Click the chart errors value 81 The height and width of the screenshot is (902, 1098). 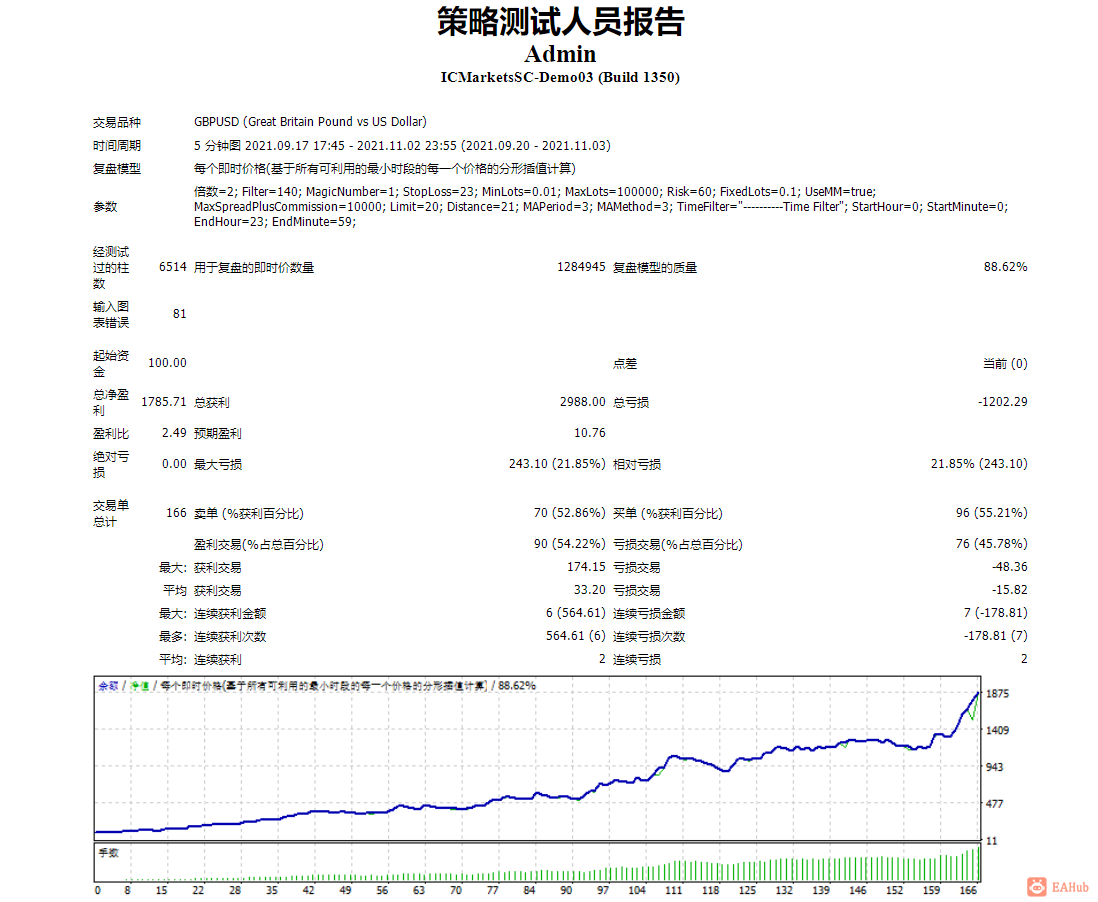pyautogui.click(x=180, y=314)
